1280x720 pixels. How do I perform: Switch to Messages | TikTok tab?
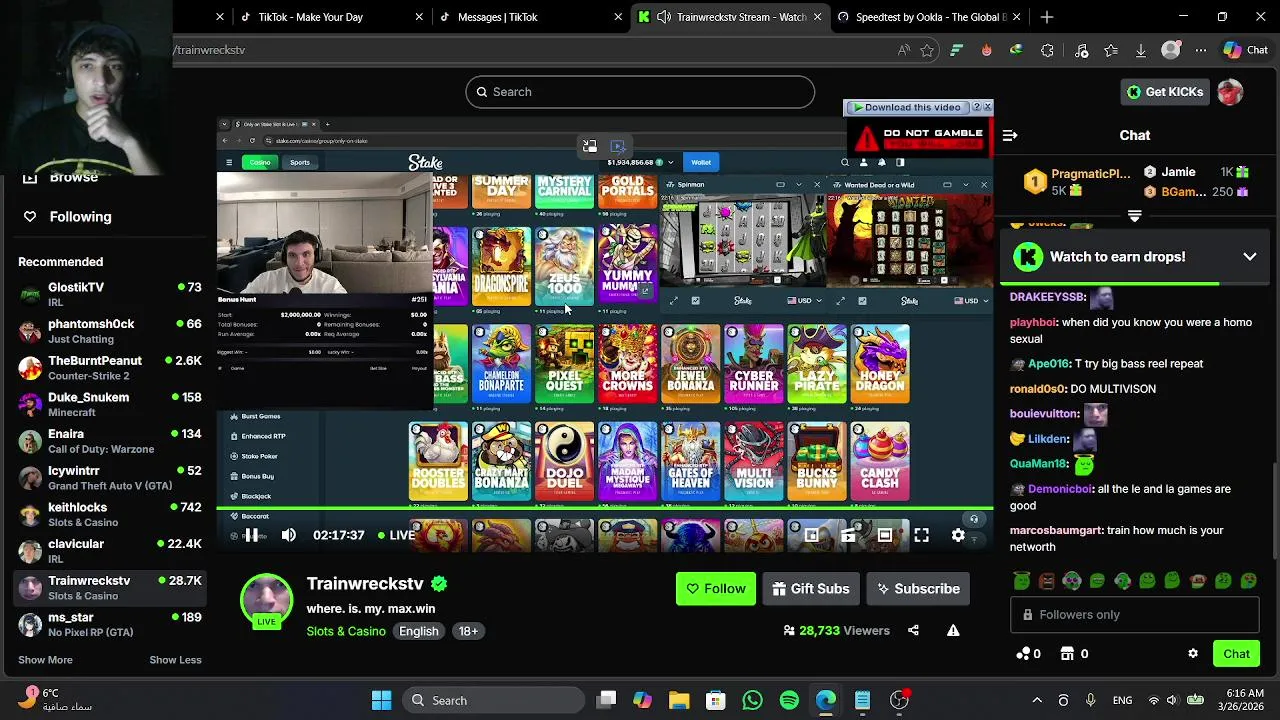coord(530,17)
